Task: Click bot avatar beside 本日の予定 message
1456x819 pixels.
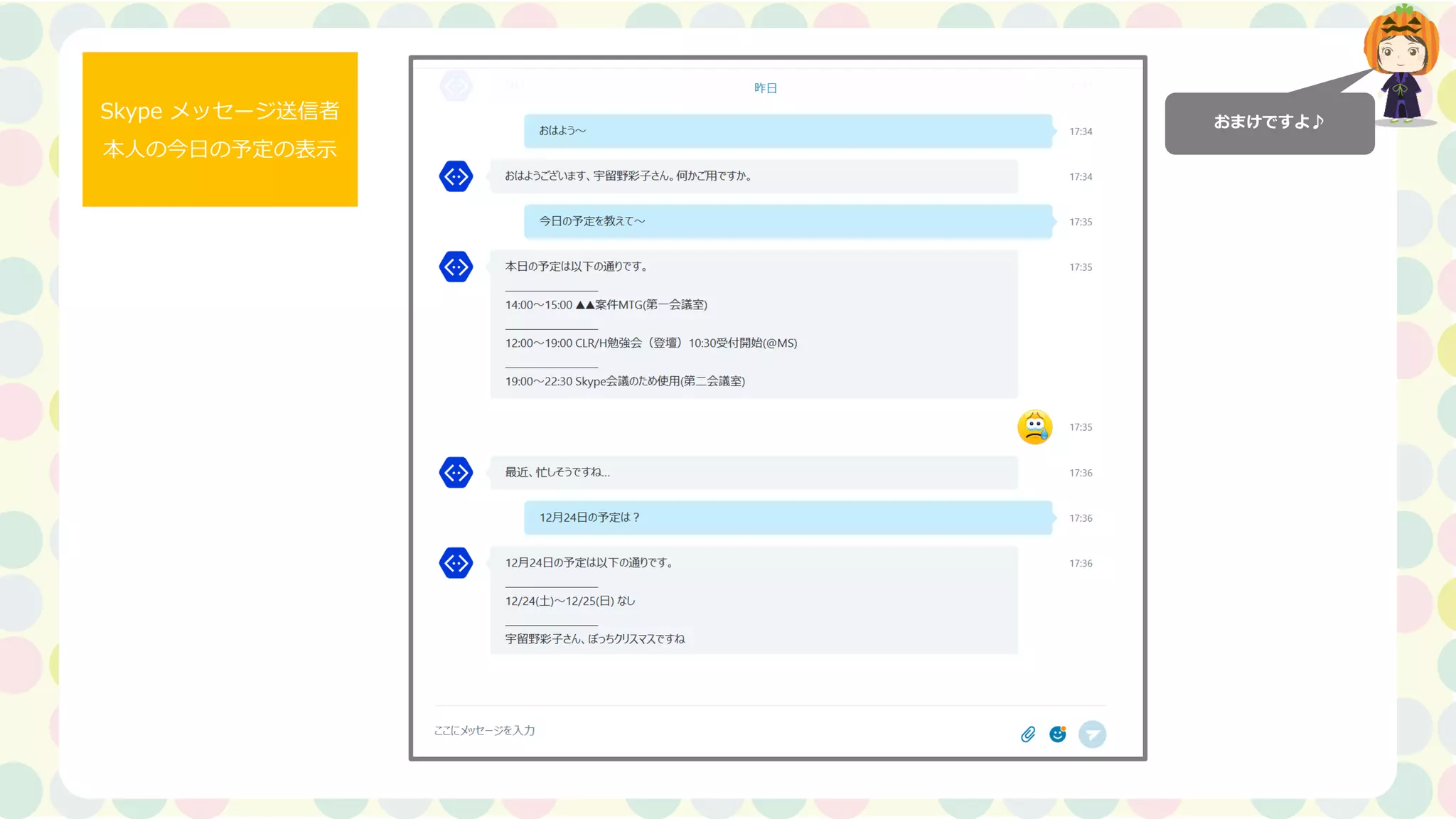Action: click(x=456, y=267)
